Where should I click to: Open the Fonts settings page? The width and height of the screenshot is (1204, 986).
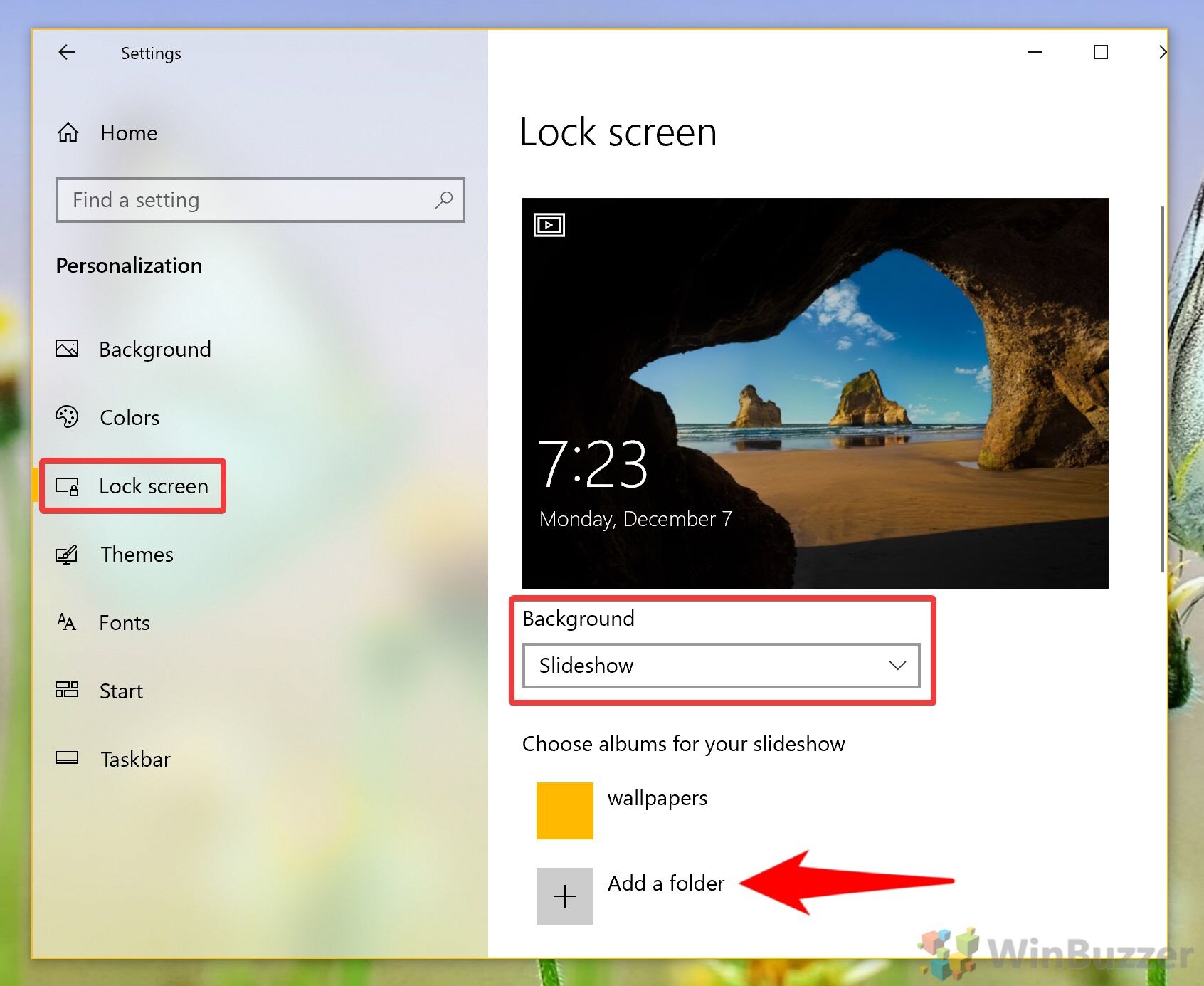point(125,622)
